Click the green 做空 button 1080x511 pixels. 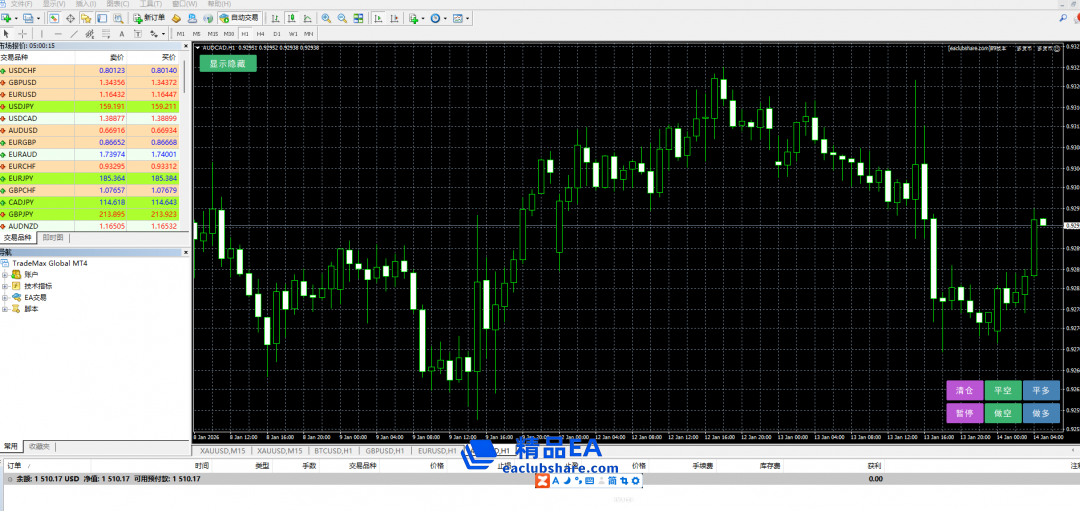[x=1003, y=413]
